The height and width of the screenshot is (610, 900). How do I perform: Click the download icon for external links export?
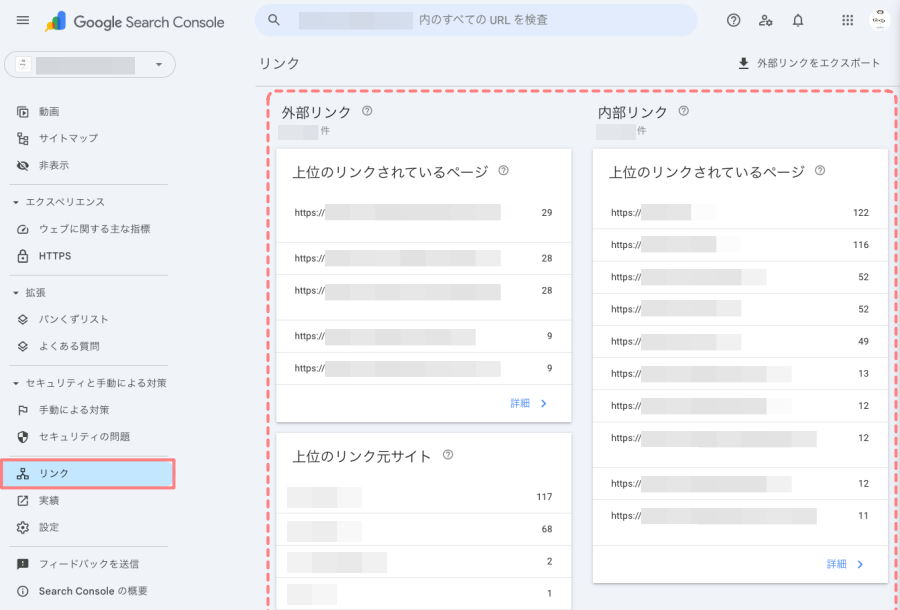point(743,63)
